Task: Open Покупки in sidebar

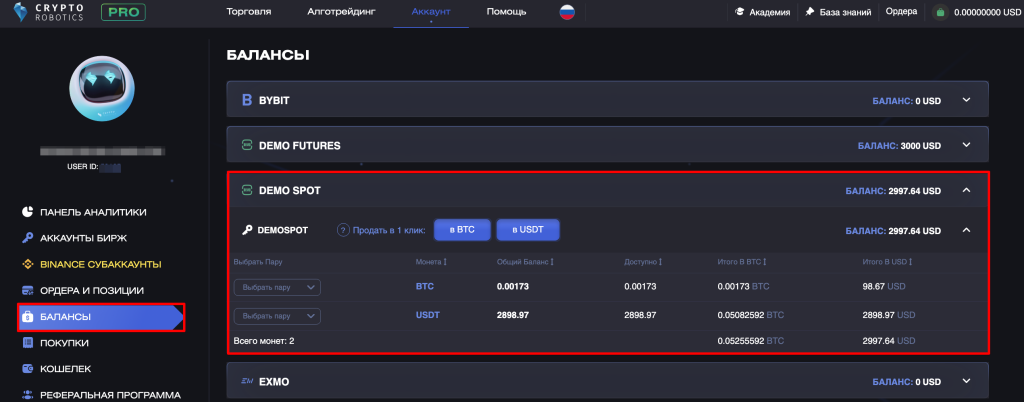Action: 64,343
